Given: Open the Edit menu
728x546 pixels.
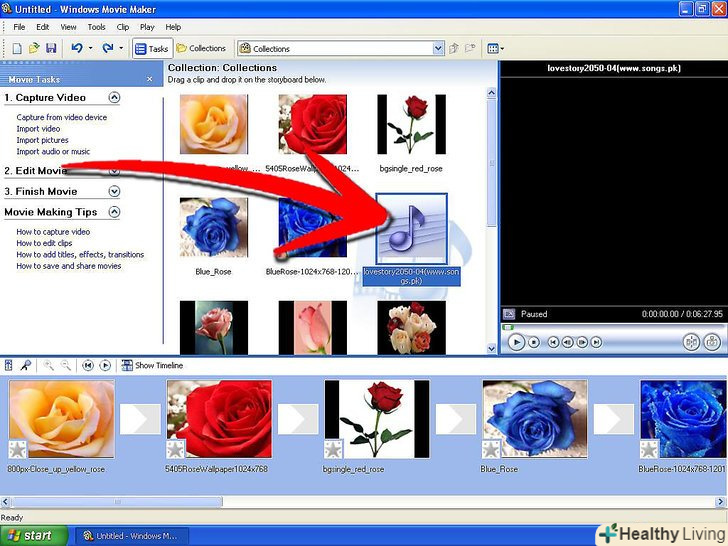Looking at the screenshot, I should click(x=43, y=27).
